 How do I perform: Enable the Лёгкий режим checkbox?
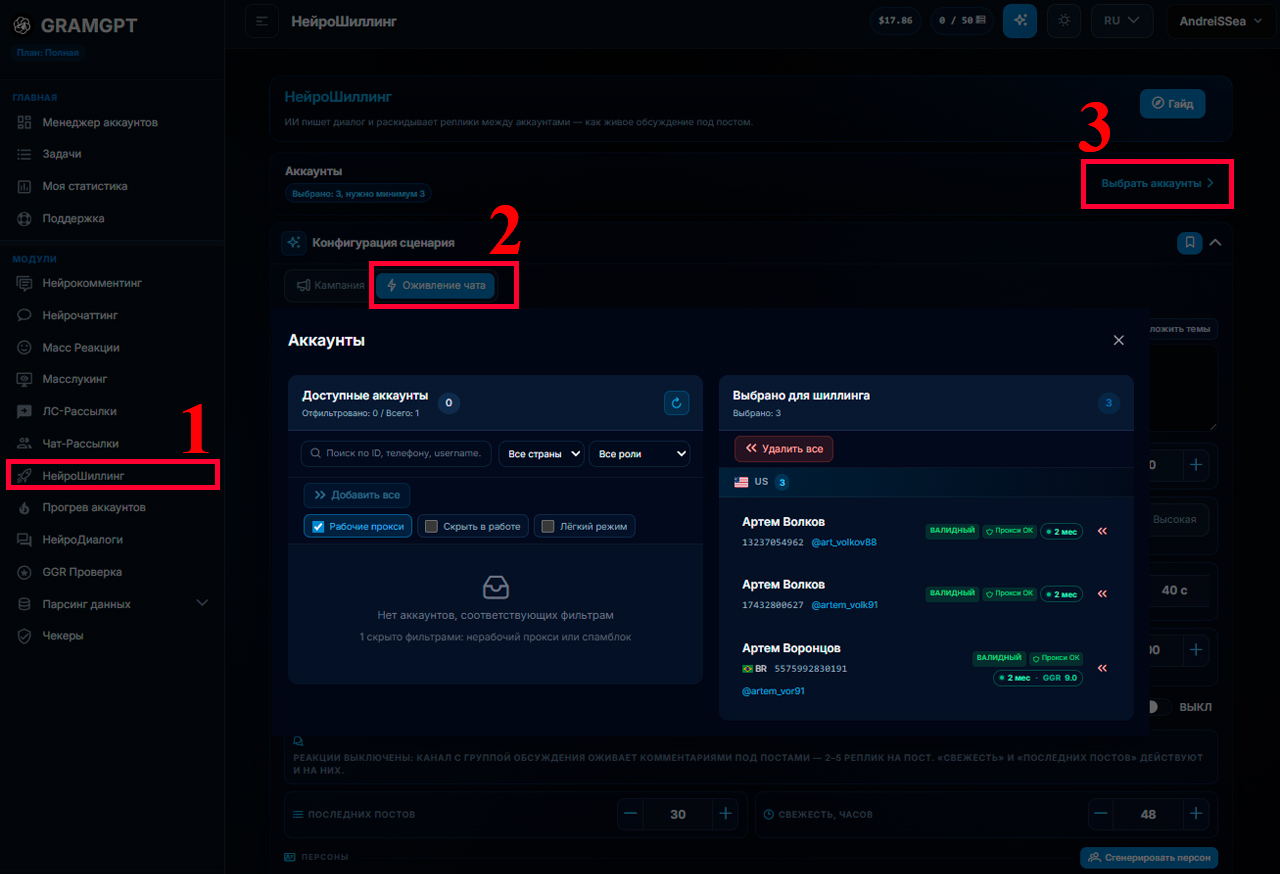tap(548, 526)
